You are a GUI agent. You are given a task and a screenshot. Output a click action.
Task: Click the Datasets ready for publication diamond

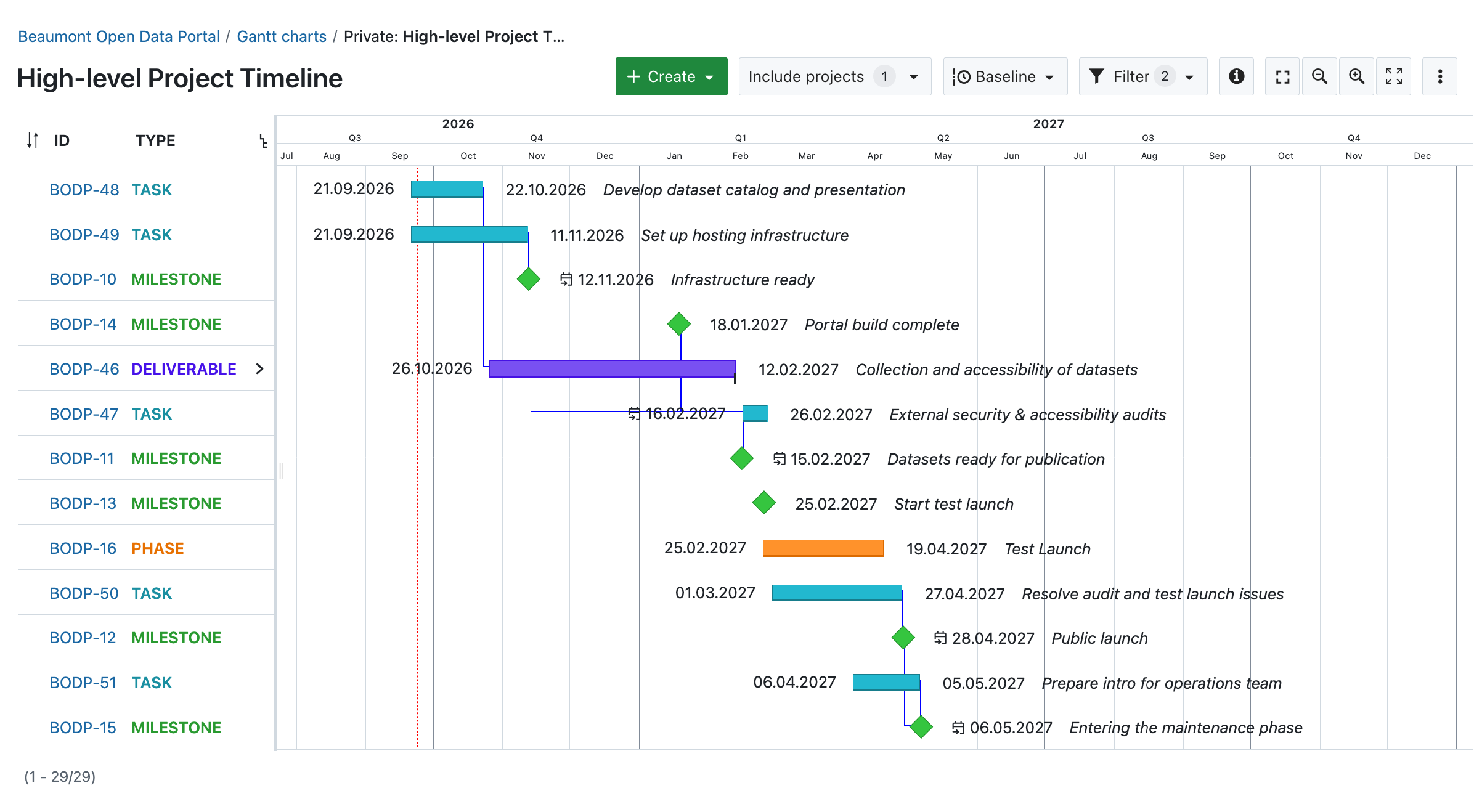point(742,458)
